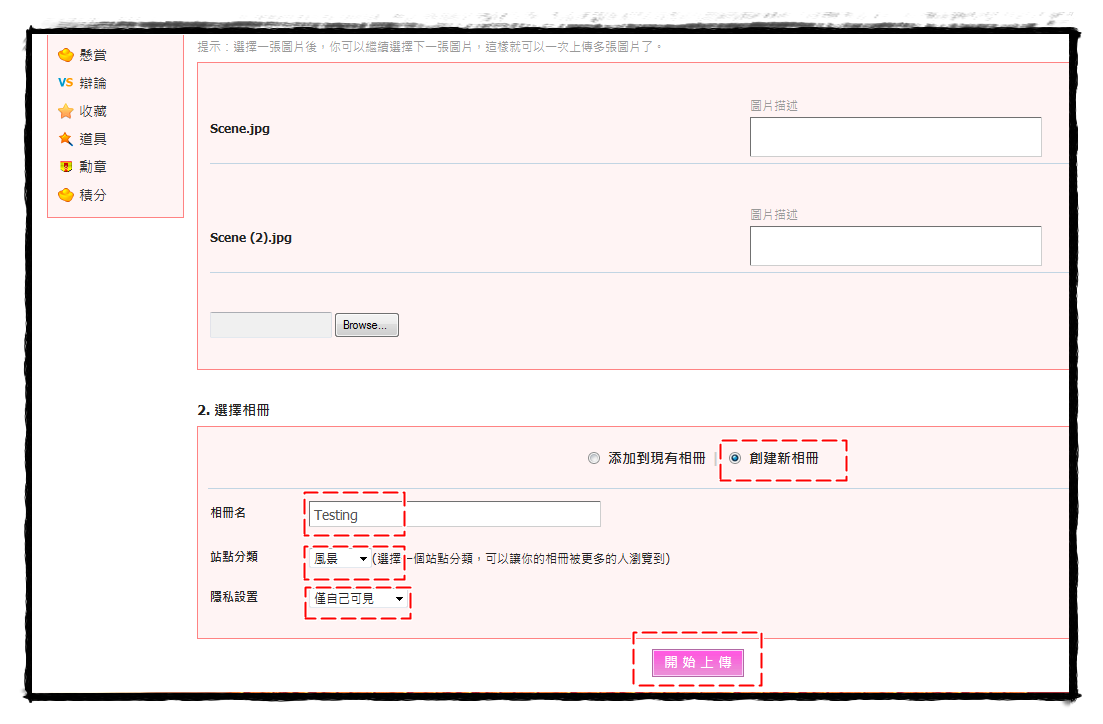Open the 站點分類 dropdown showing 風景
Viewport: 1103px width, 724px height.
[x=340, y=559]
